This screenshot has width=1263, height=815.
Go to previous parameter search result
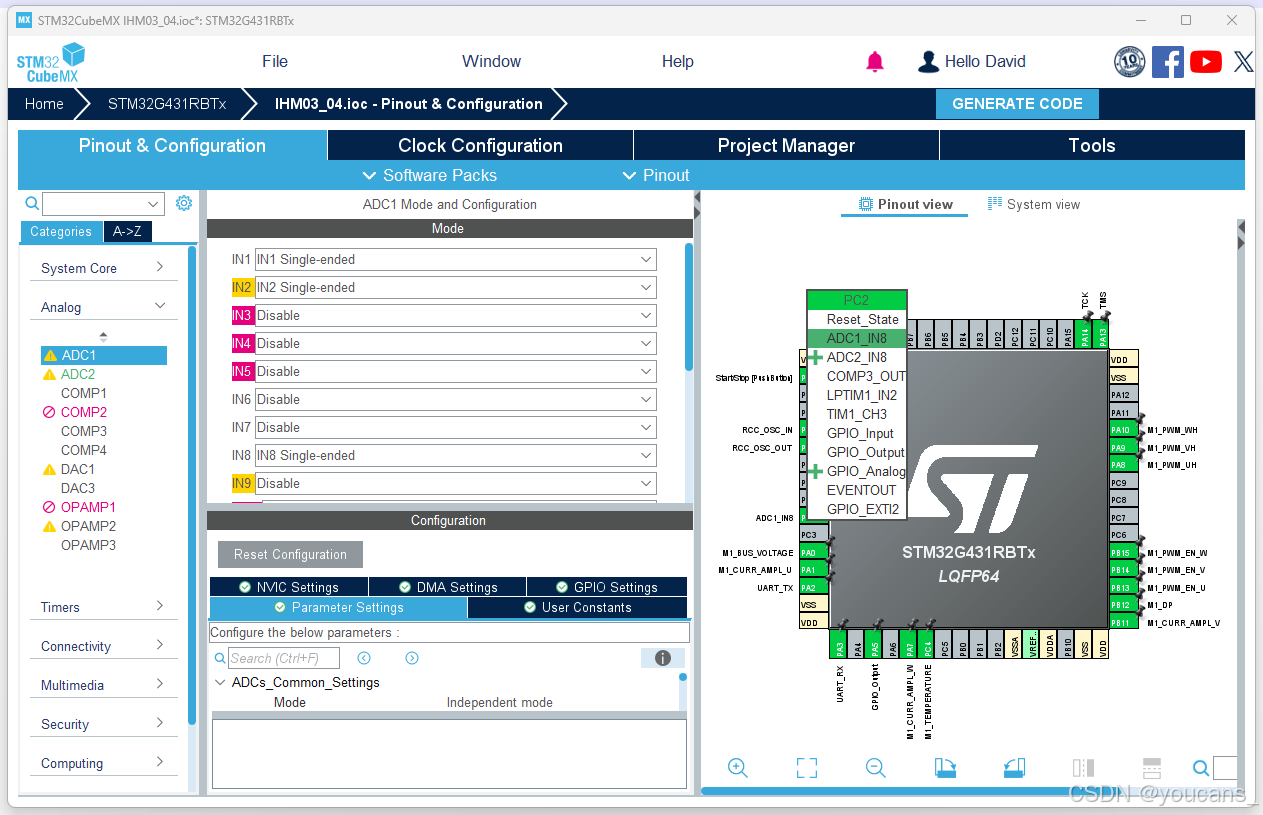(364, 658)
